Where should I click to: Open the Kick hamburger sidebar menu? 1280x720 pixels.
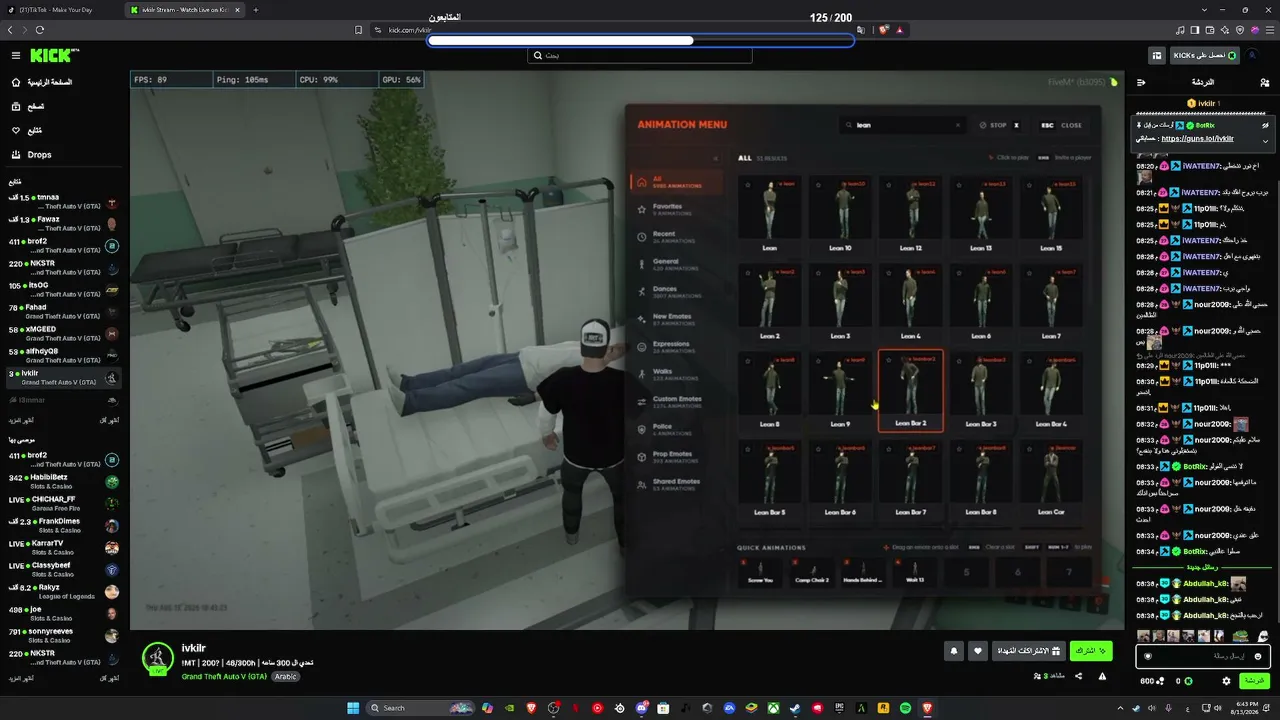(16, 56)
